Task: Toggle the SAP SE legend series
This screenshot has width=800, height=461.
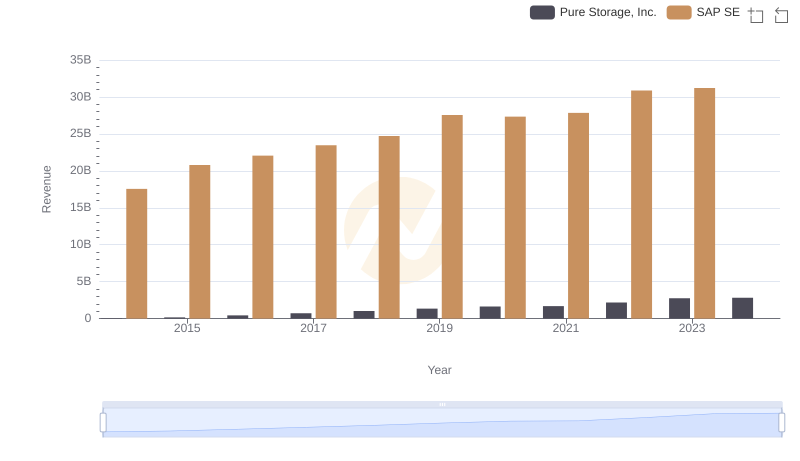Action: tap(703, 12)
